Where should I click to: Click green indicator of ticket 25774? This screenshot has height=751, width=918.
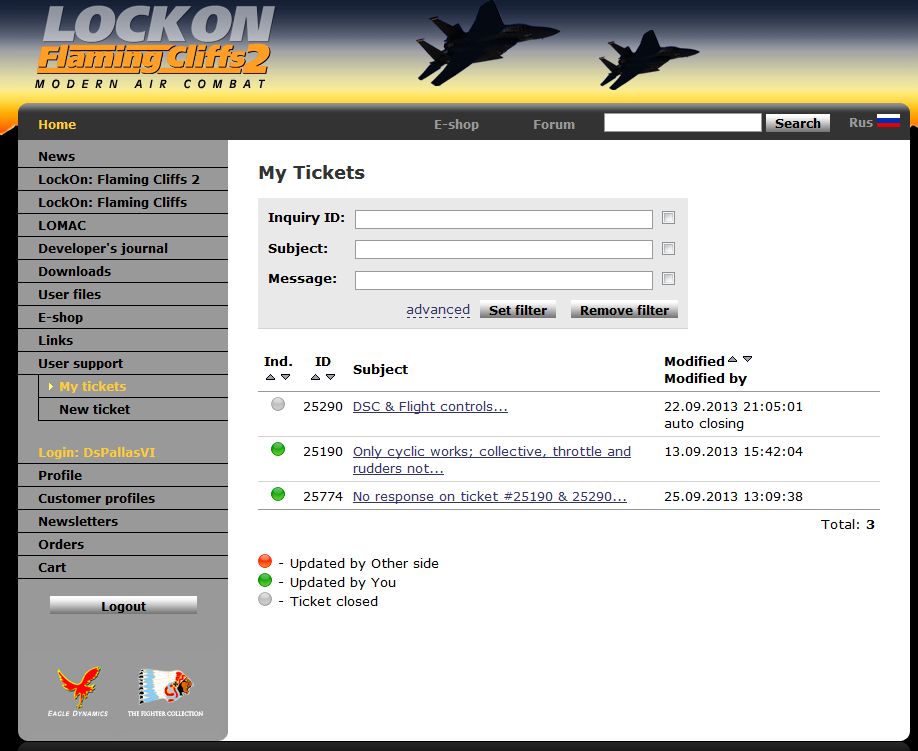(x=278, y=494)
